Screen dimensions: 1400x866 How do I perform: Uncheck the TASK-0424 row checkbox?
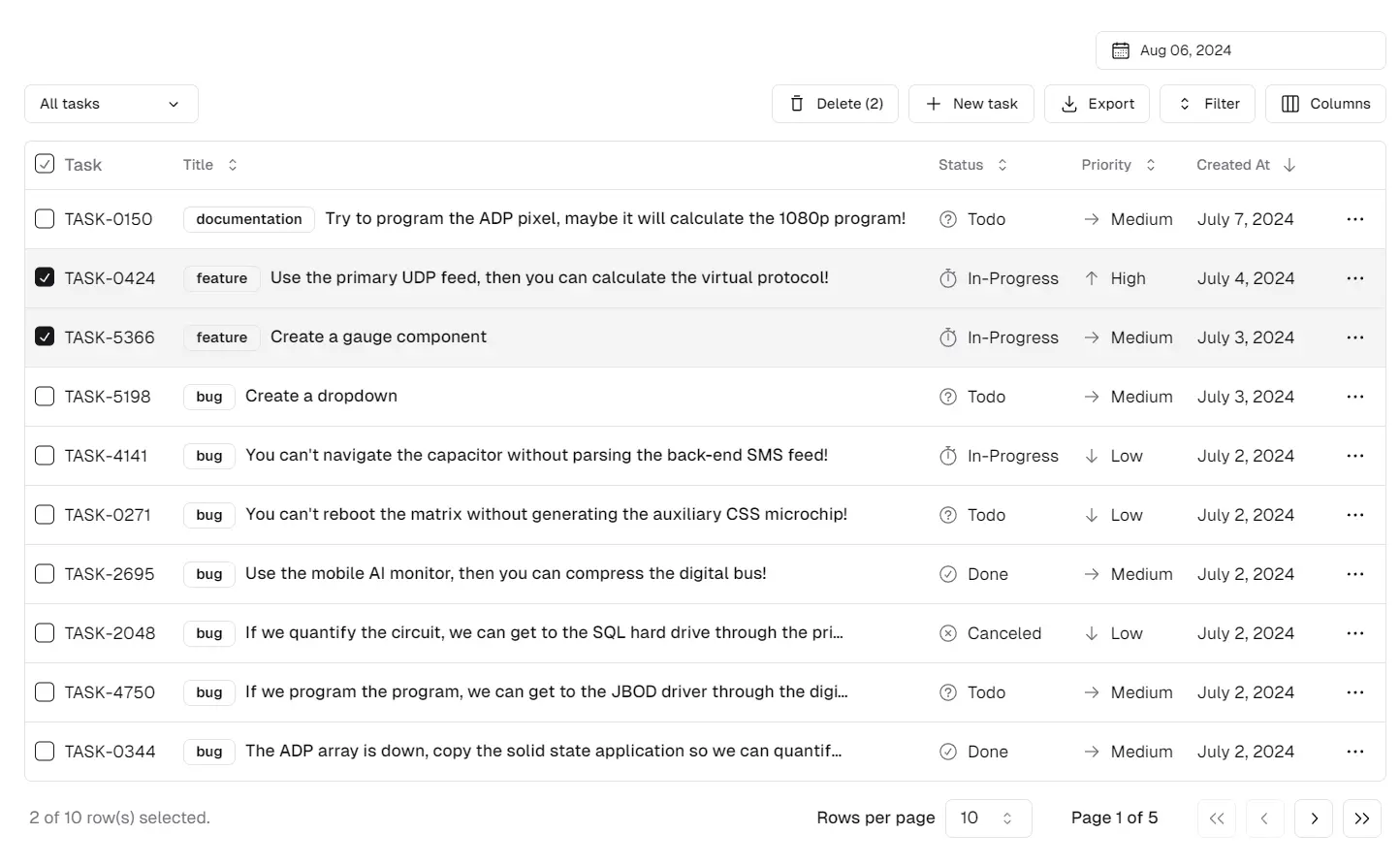click(45, 278)
